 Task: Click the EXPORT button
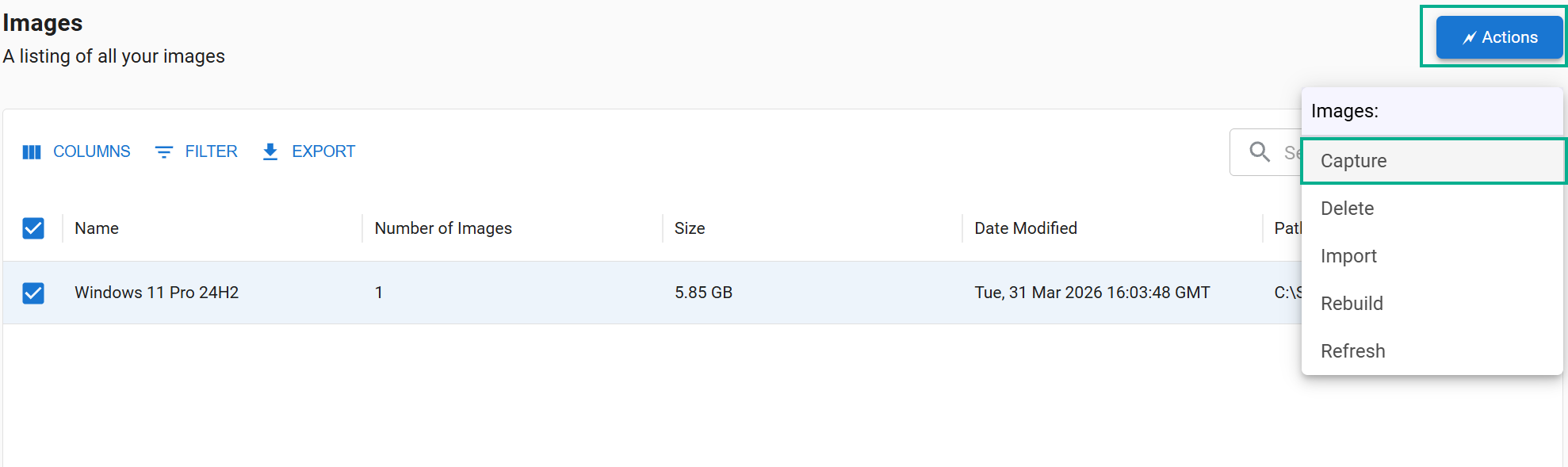(308, 151)
